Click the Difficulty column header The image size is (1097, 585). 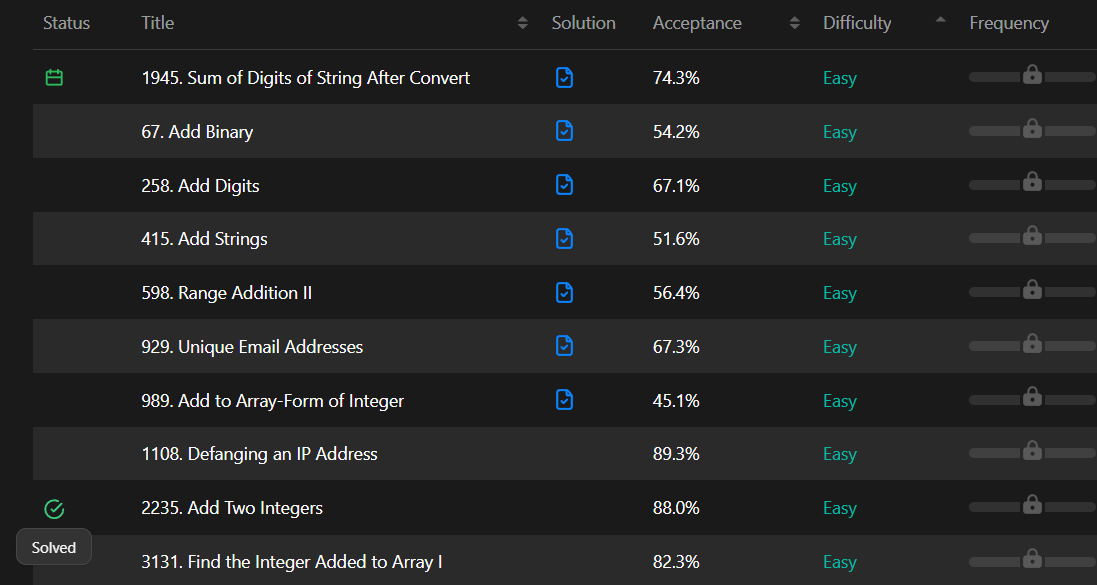(857, 23)
